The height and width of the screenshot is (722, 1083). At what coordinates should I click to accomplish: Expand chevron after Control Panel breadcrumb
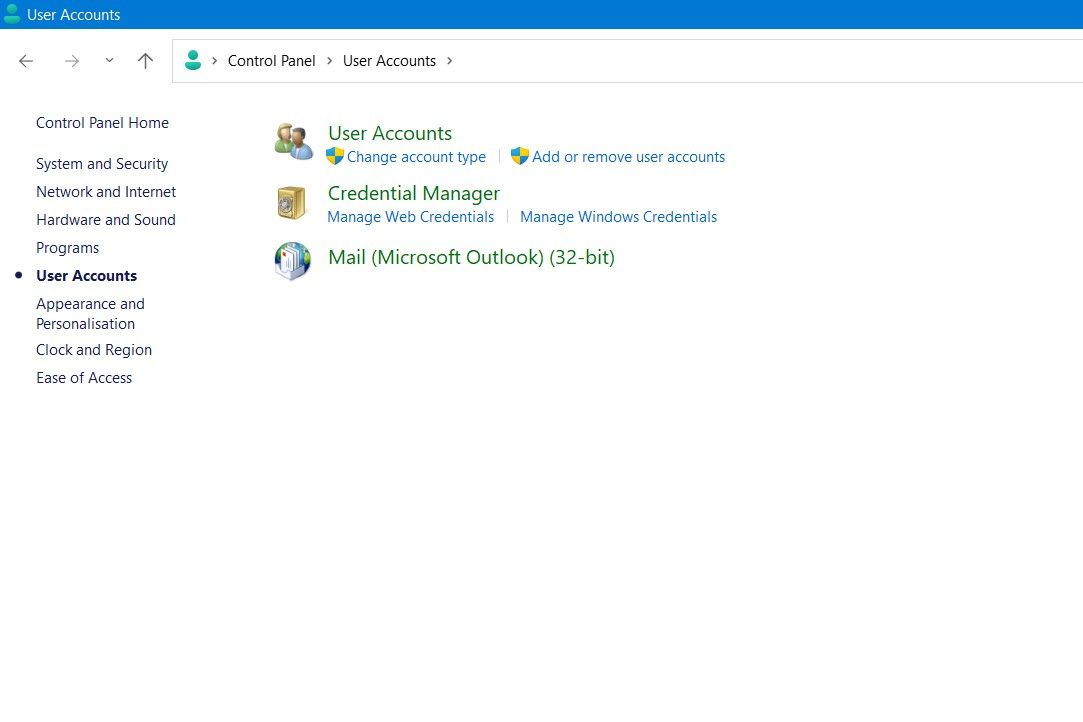pyautogui.click(x=329, y=61)
